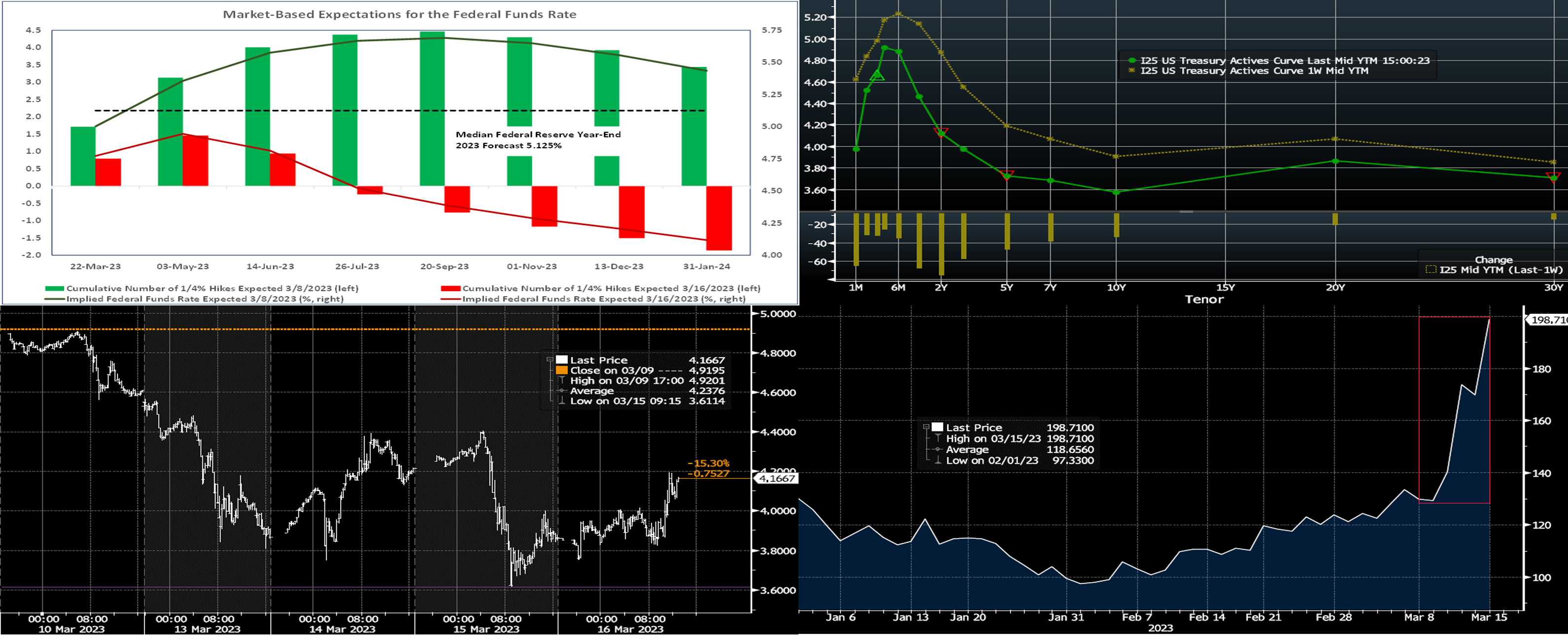Click green triangle marker on the yield curve
The height and width of the screenshot is (635, 1568).
(x=876, y=75)
